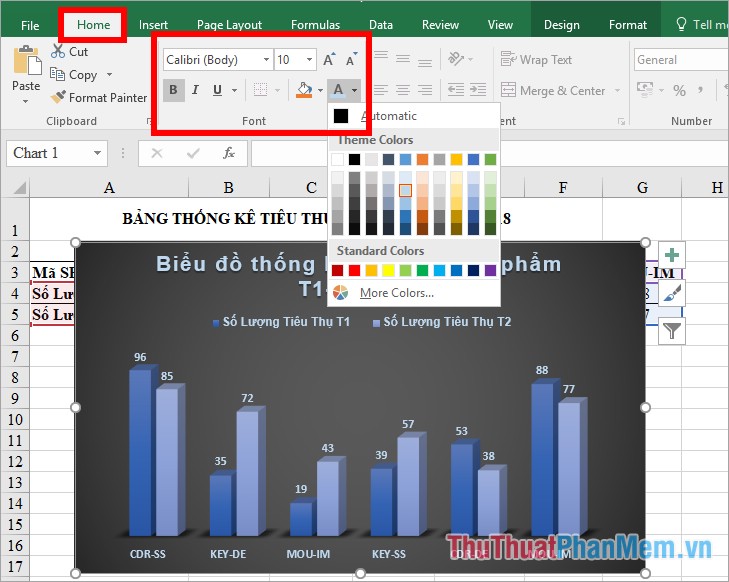Align text to the top
The width and height of the screenshot is (729, 582).
point(381,58)
